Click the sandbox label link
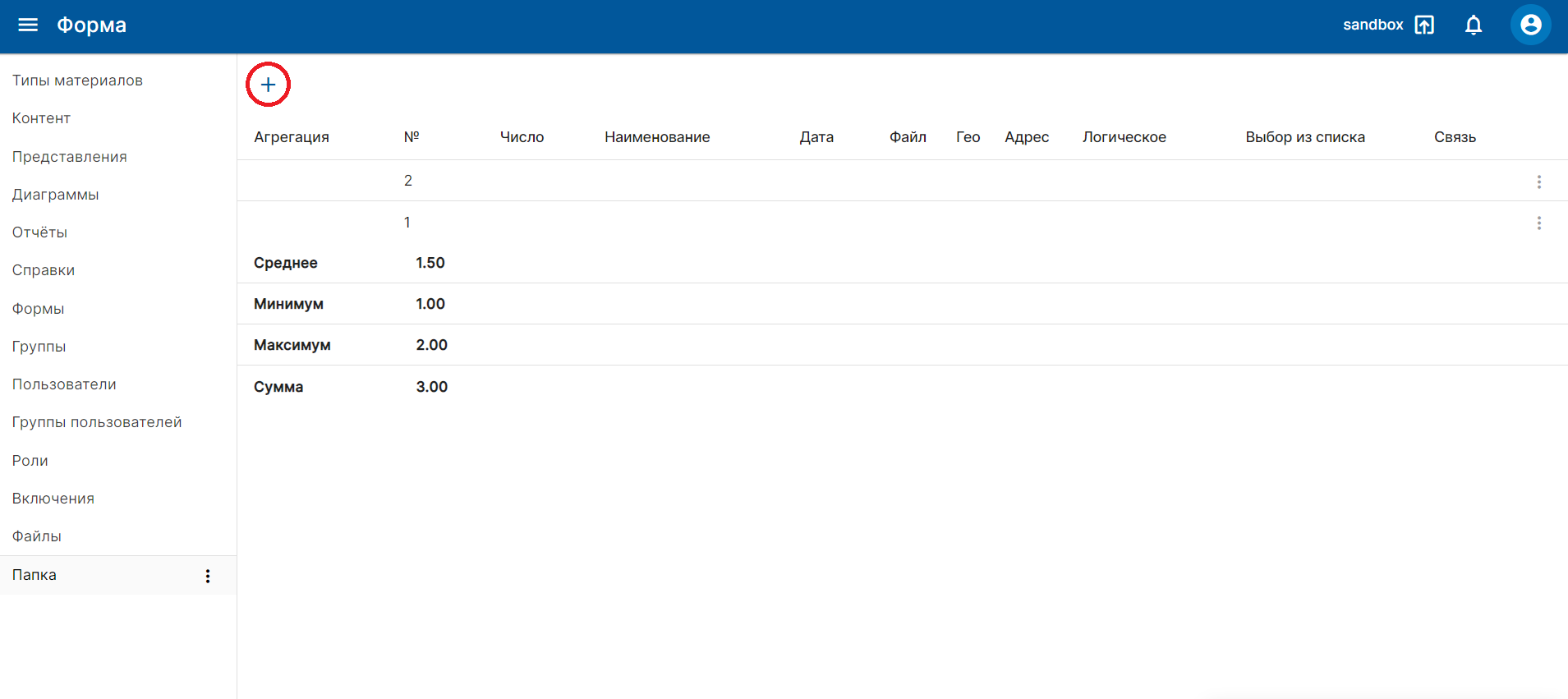The height and width of the screenshot is (699, 1568). (1373, 25)
